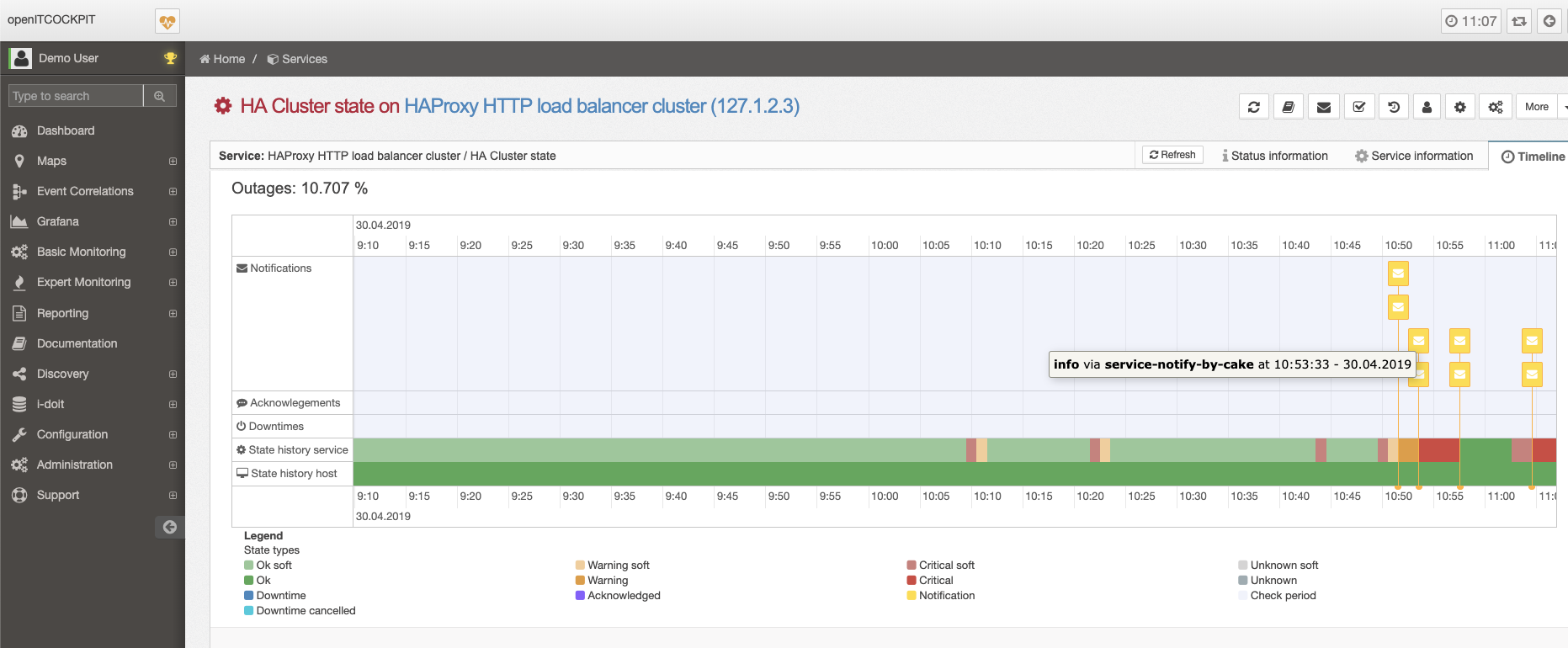Open the system health heart icon

(167, 21)
